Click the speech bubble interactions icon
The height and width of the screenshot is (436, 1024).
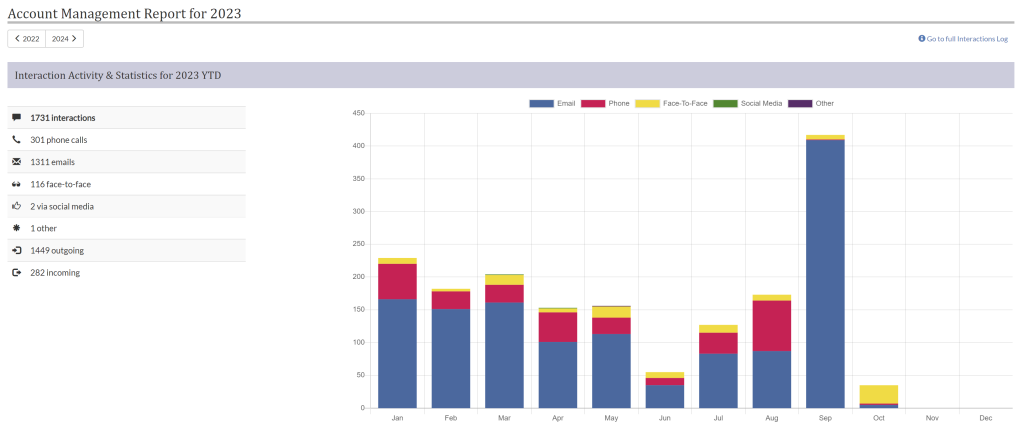pos(16,118)
